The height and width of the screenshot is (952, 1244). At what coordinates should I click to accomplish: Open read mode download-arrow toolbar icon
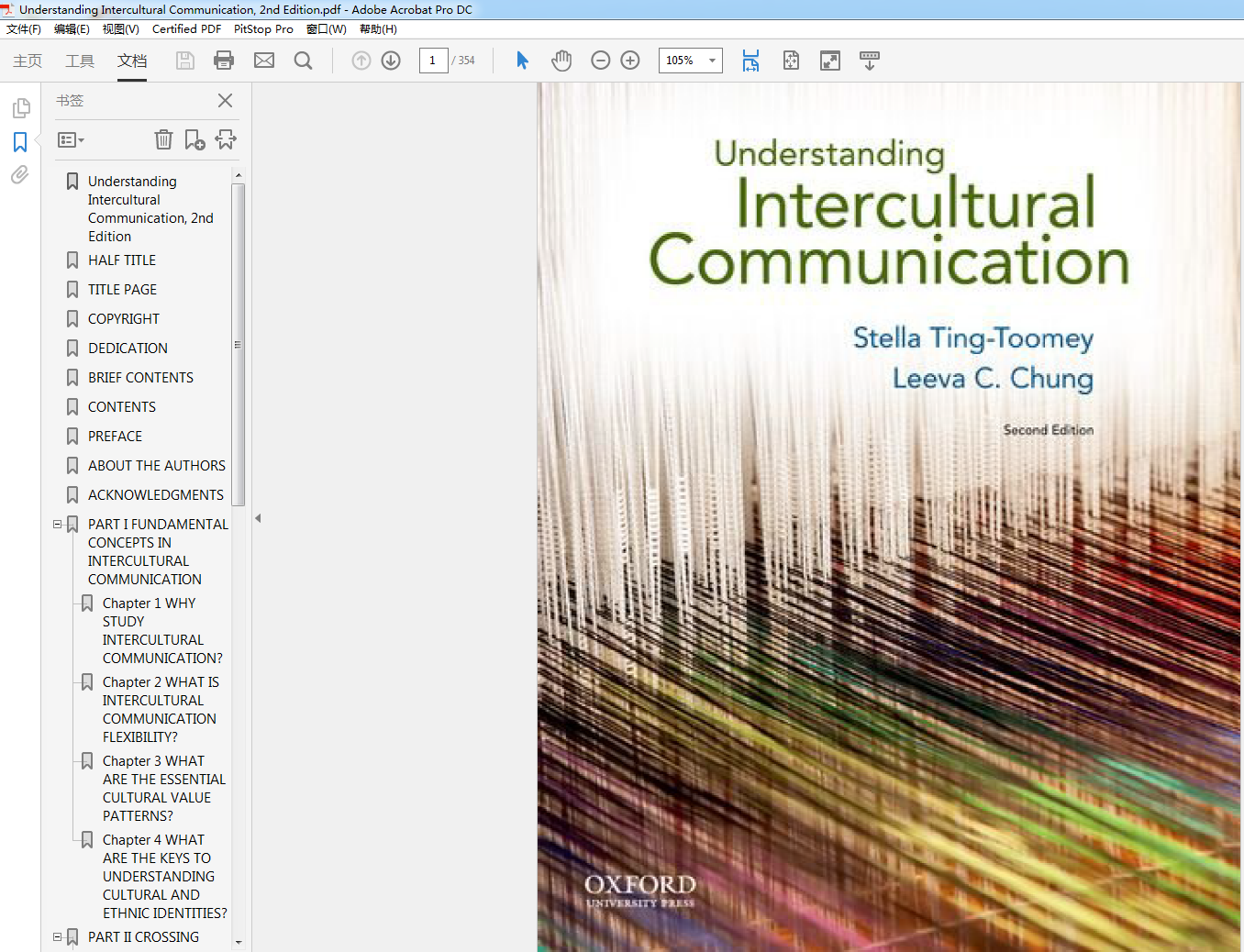click(870, 61)
